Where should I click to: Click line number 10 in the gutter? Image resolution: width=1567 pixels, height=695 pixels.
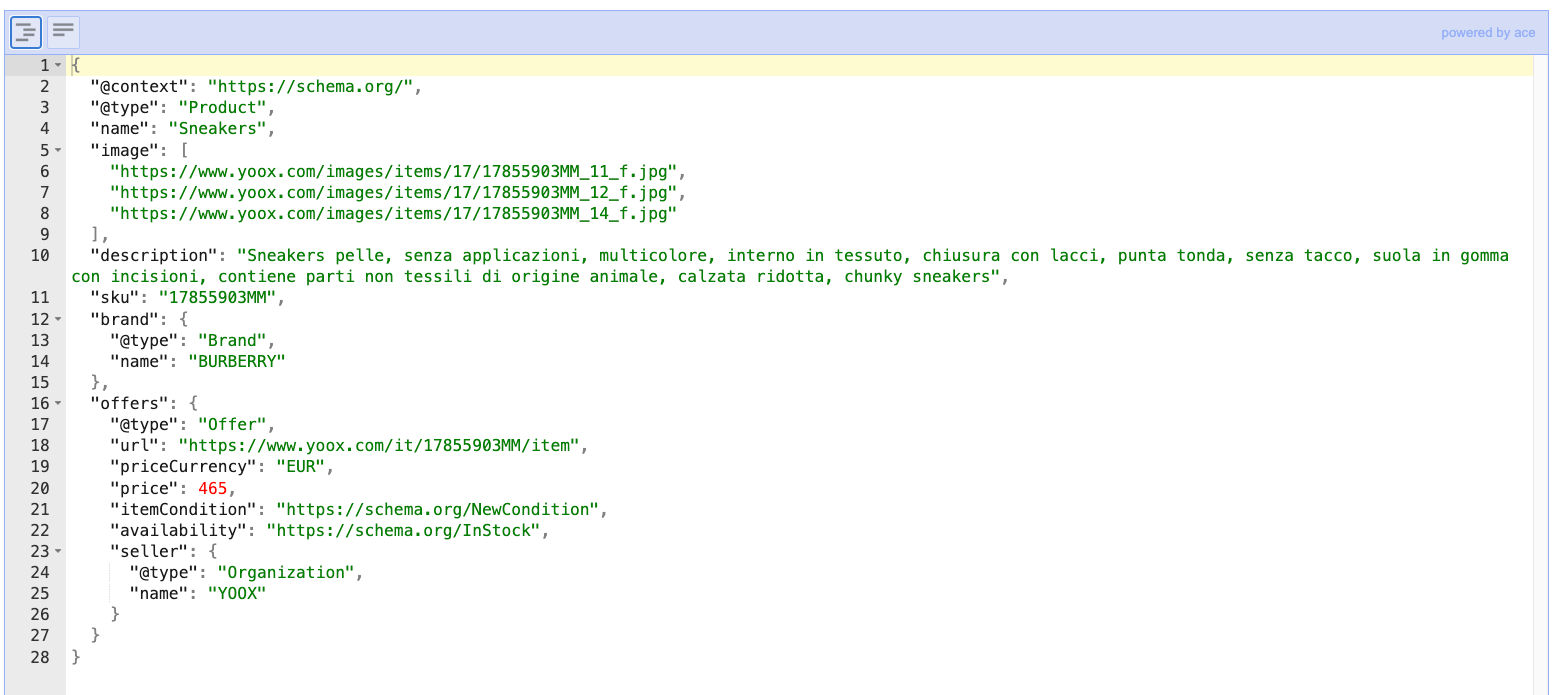pos(40,255)
